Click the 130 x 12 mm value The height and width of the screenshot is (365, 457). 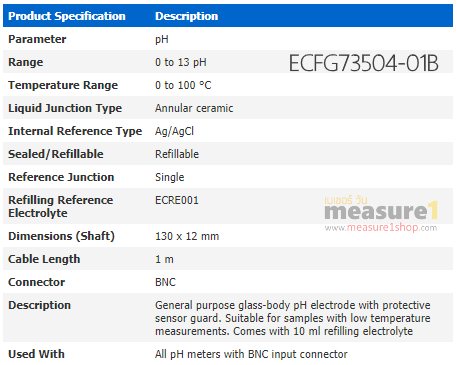pyautogui.click(x=187, y=236)
